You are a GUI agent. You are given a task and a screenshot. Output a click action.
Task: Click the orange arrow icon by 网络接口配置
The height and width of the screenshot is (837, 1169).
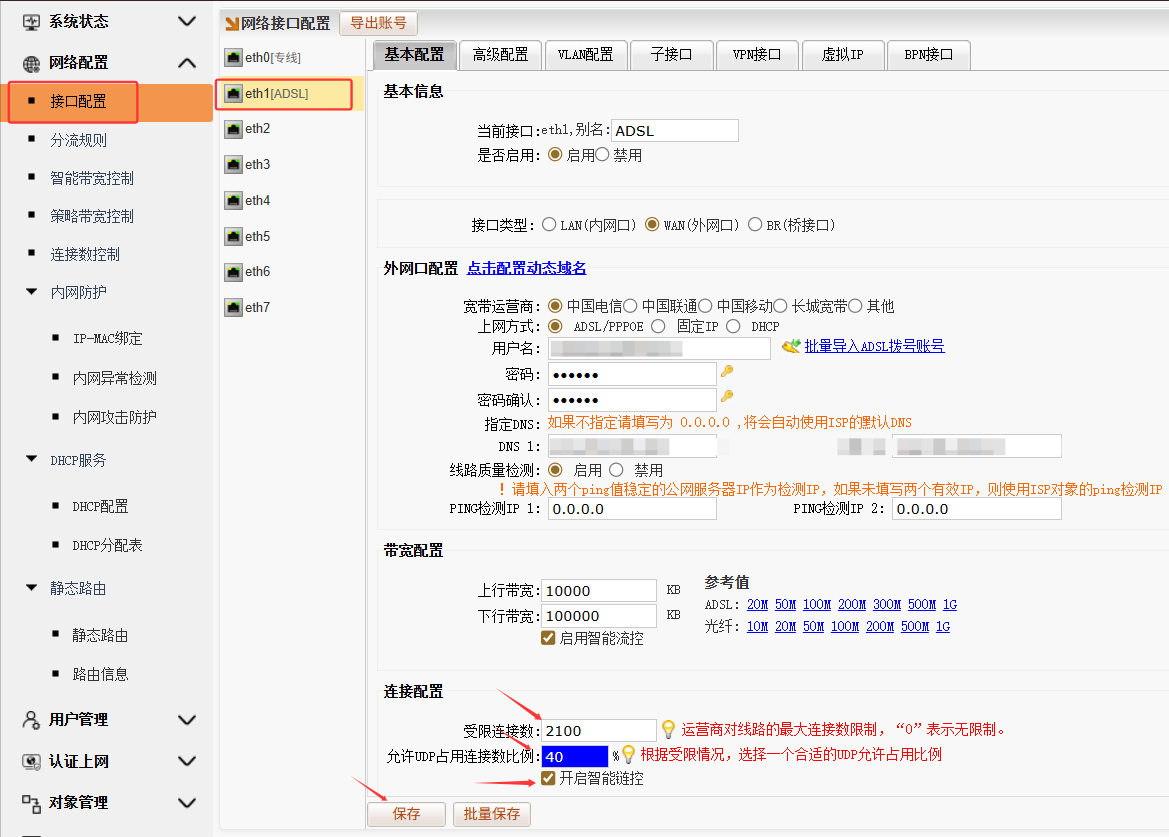pos(233,24)
